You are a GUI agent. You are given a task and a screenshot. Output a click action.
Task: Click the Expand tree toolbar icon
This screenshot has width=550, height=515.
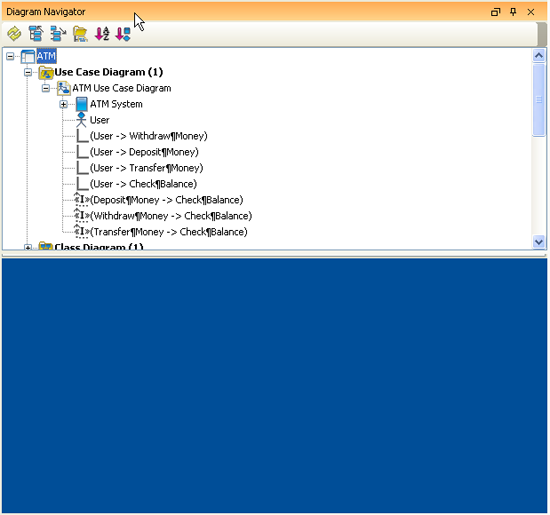point(58,34)
